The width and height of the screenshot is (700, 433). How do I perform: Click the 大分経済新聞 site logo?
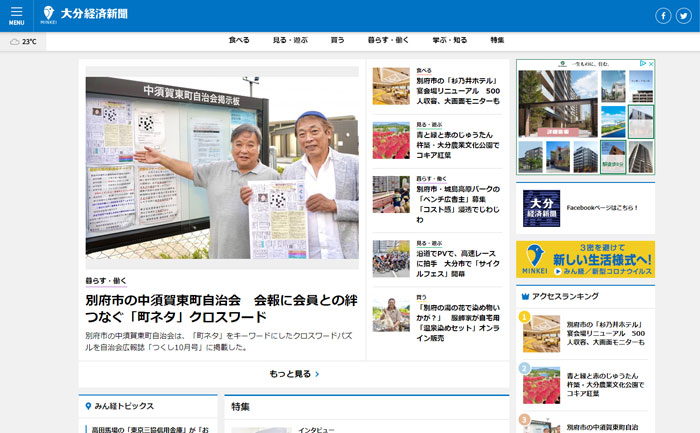click(x=85, y=14)
